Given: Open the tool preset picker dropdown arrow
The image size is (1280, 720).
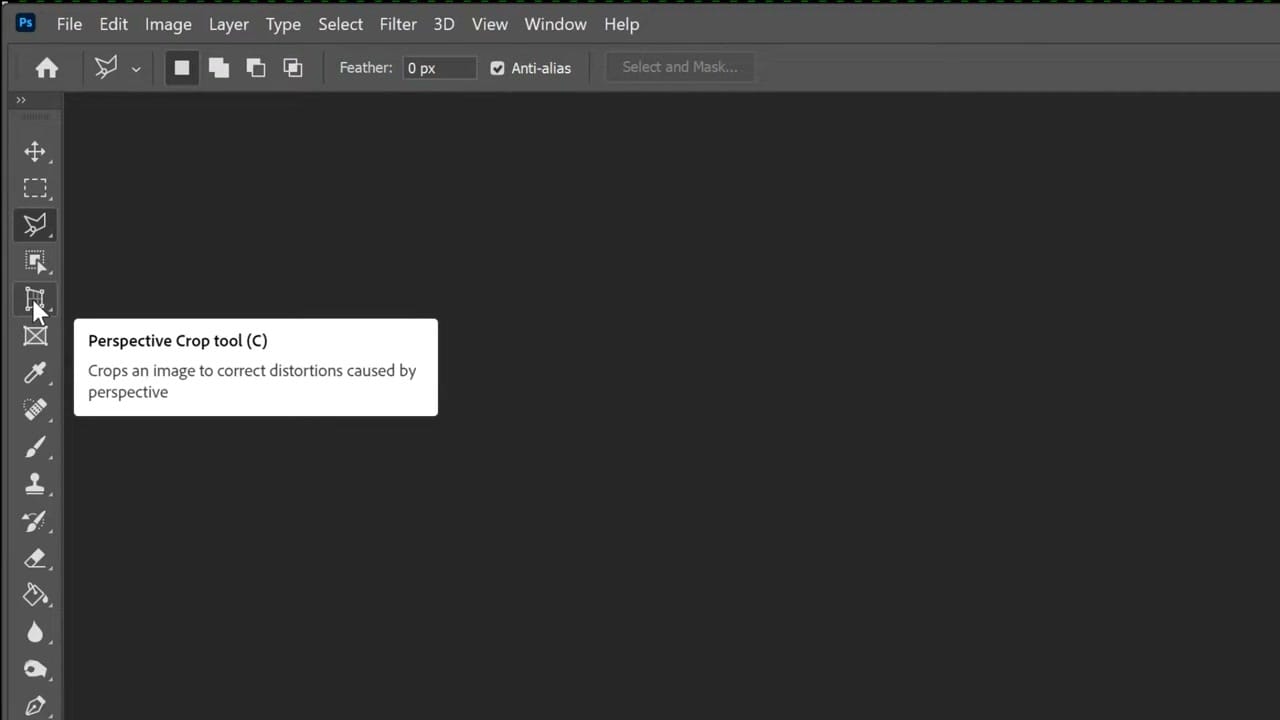Looking at the screenshot, I should 136,69.
